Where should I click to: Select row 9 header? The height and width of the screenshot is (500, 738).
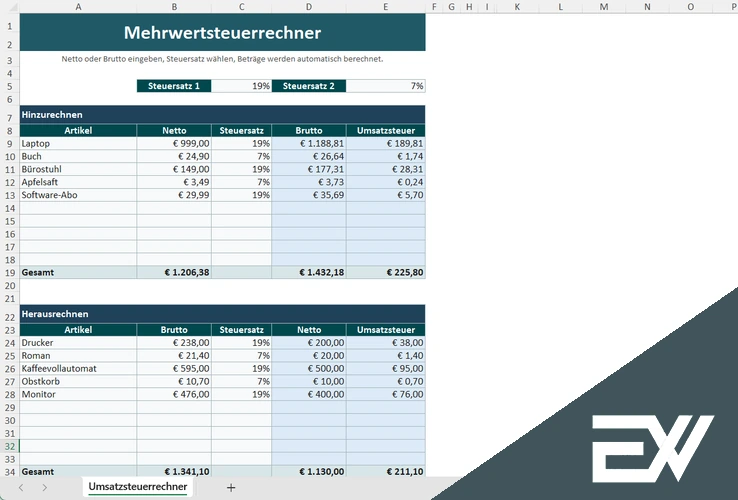click(9, 144)
